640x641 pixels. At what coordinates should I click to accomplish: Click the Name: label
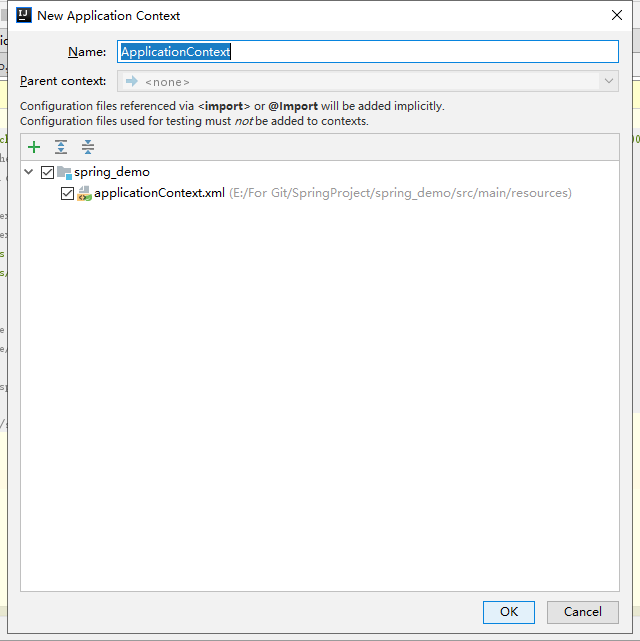click(87, 52)
